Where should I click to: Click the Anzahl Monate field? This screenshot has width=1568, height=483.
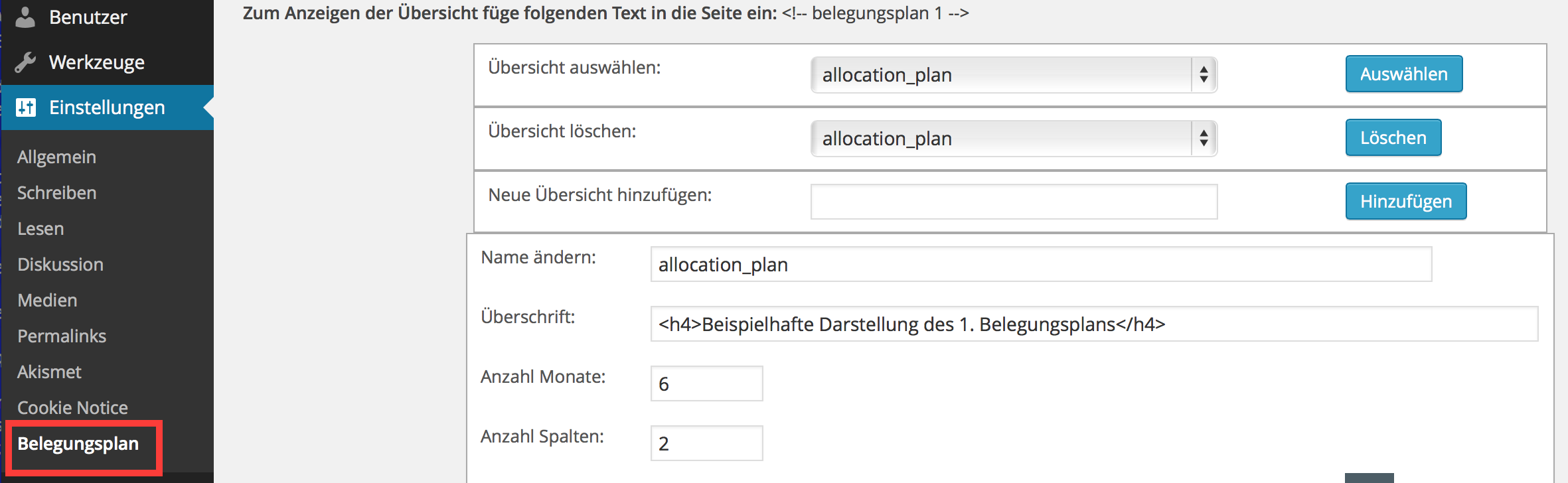pos(706,383)
